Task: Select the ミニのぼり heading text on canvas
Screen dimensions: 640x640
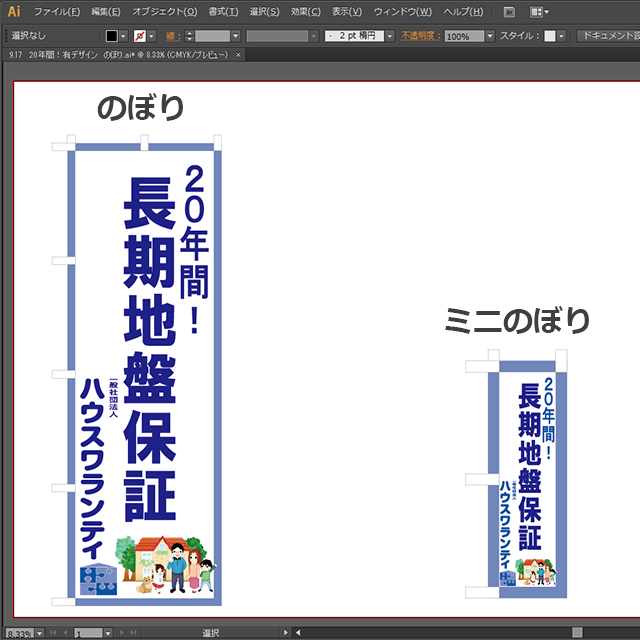Action: (x=517, y=321)
